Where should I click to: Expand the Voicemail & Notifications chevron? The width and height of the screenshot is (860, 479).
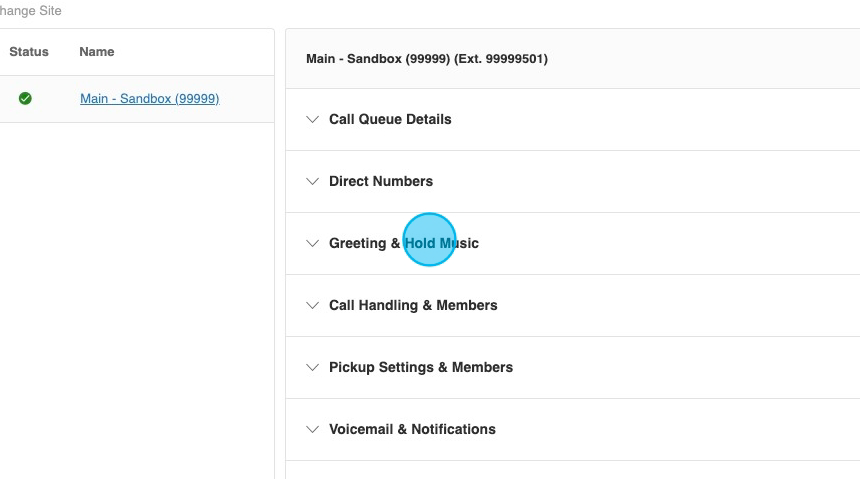coord(312,429)
